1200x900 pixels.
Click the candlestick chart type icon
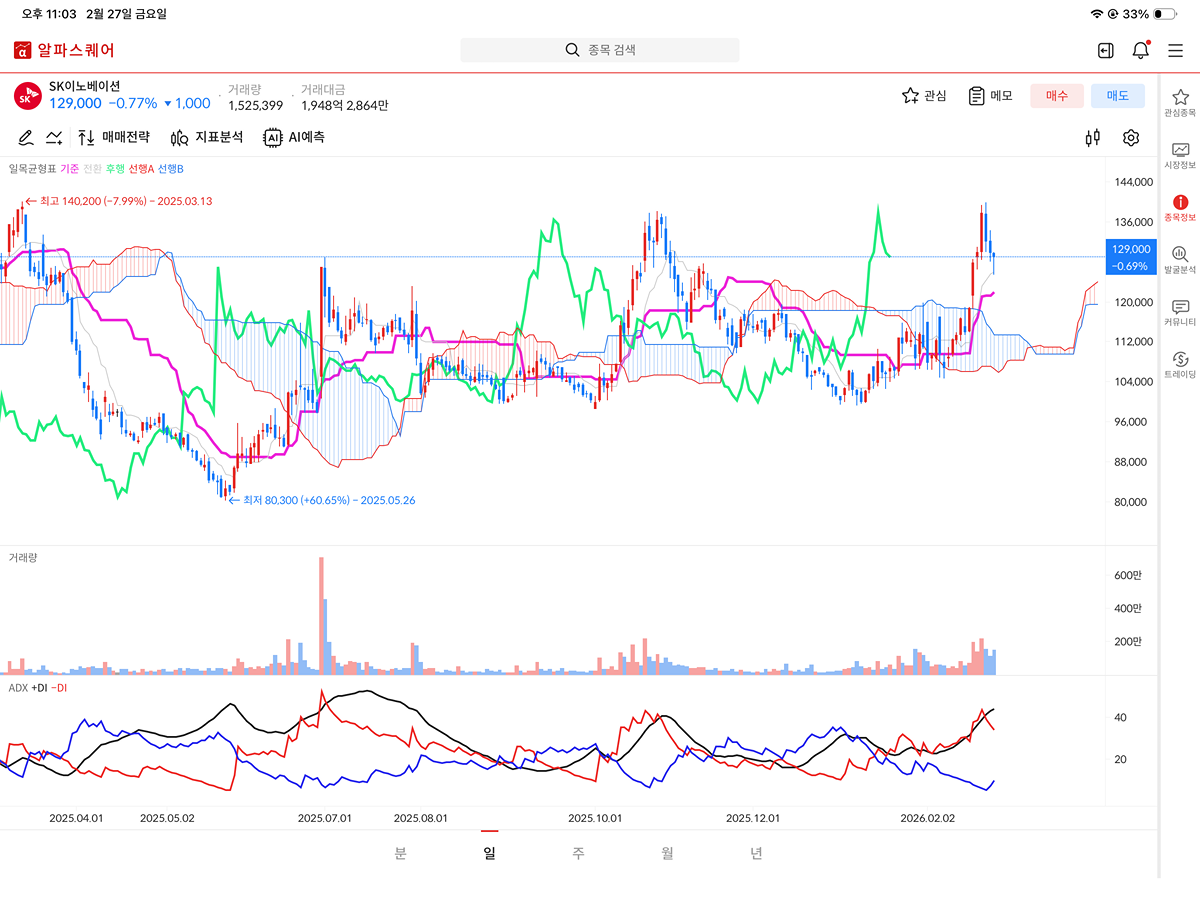1093,138
